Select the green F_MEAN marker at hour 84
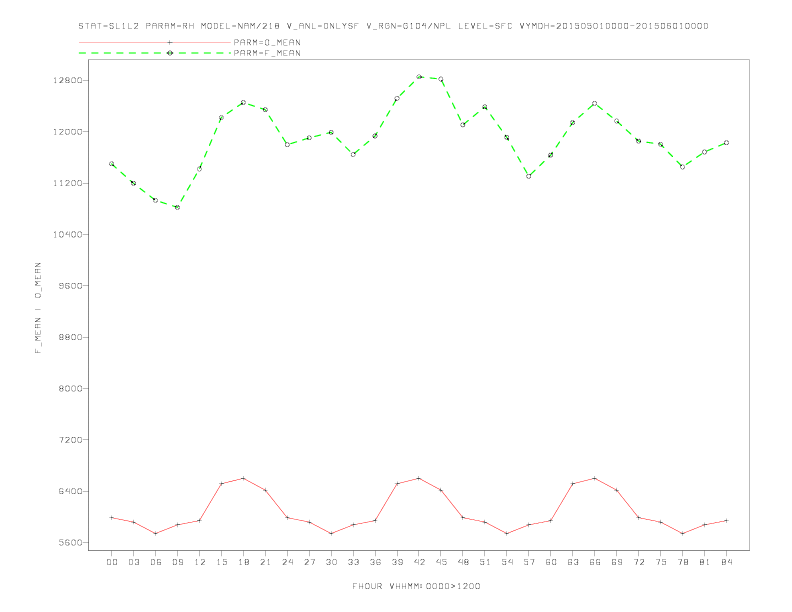Screen dimensions: 792x612 [x=726, y=143]
